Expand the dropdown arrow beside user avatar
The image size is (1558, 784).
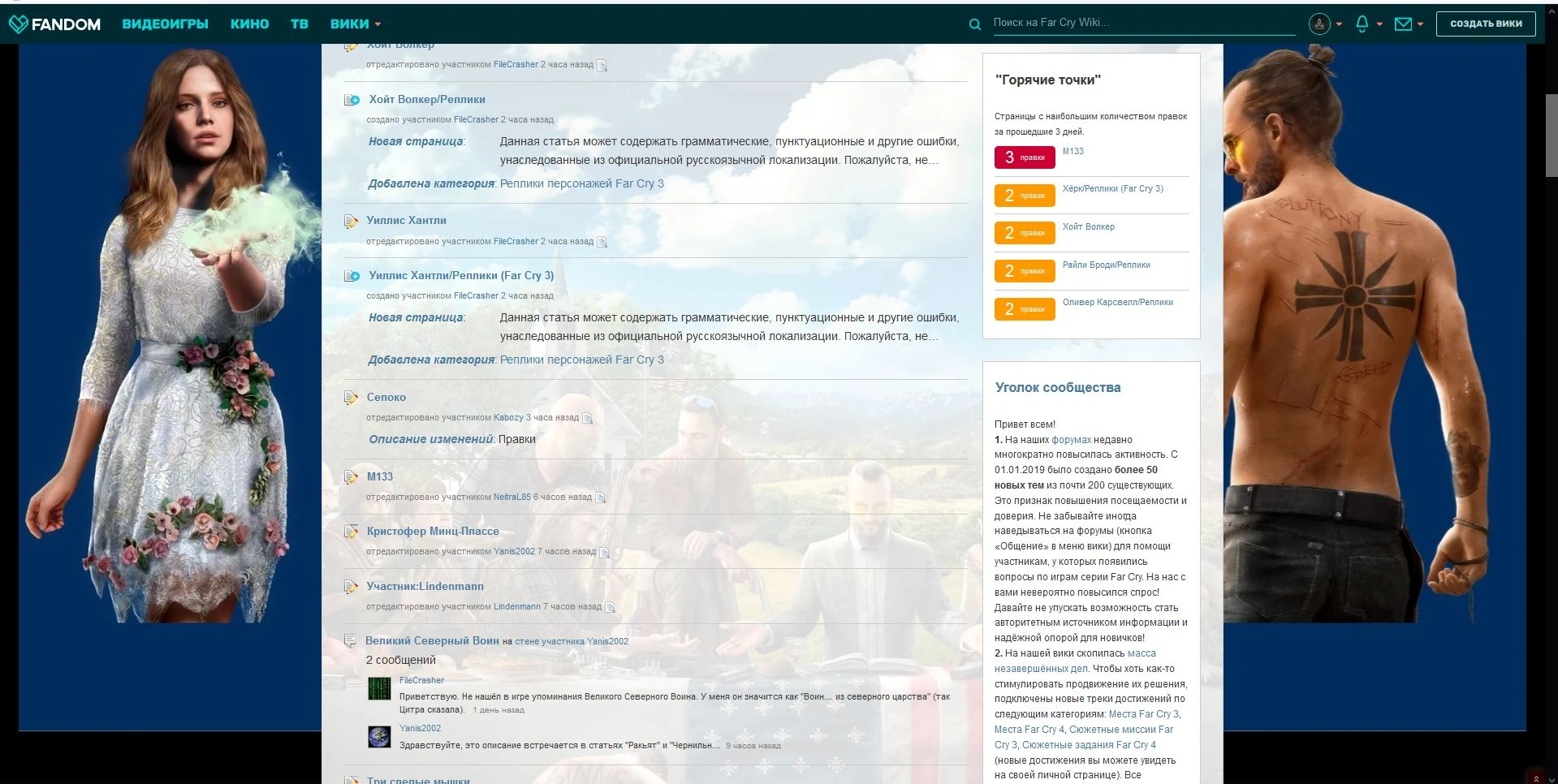tap(1339, 24)
